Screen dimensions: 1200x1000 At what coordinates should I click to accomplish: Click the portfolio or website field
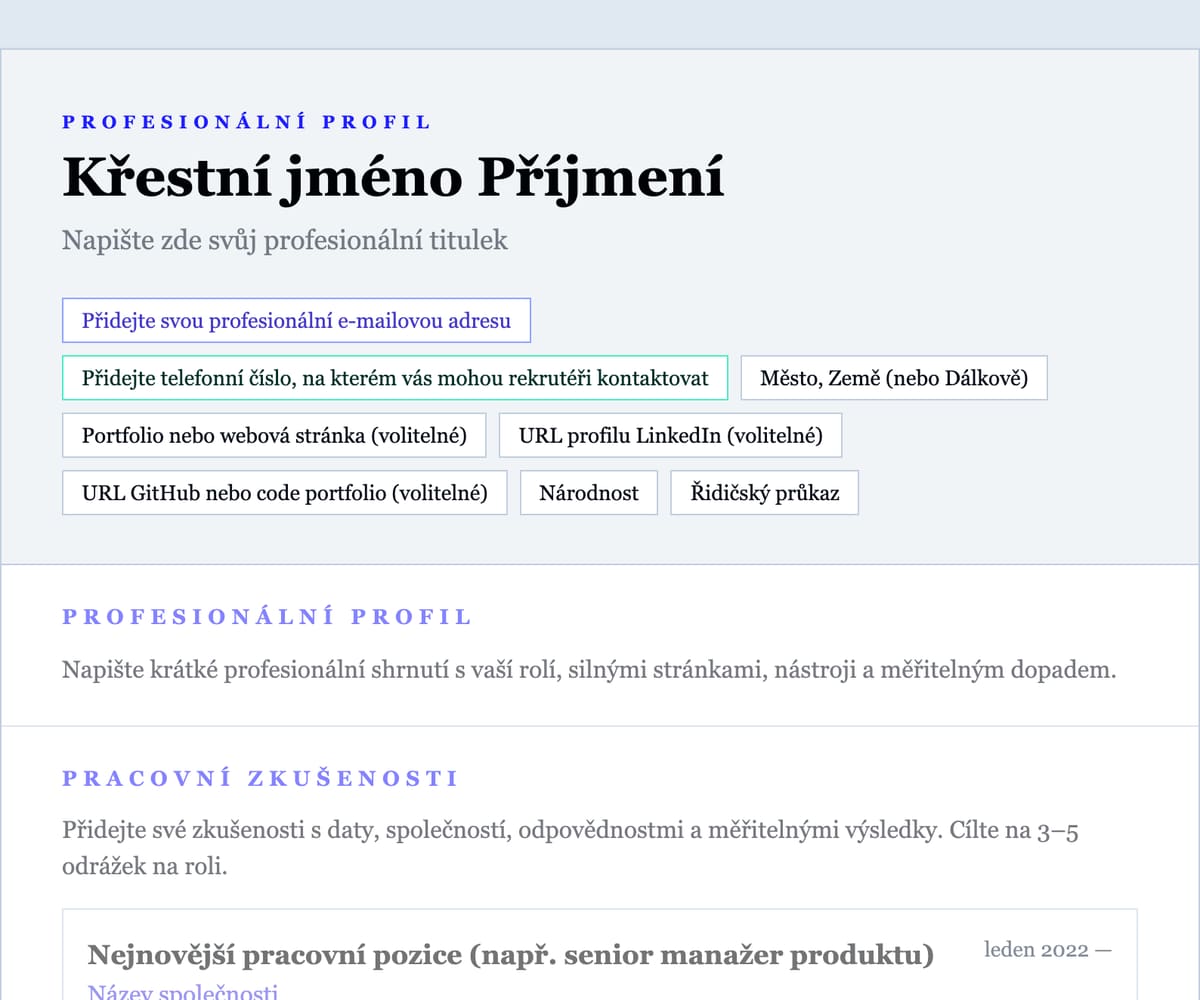[273, 435]
